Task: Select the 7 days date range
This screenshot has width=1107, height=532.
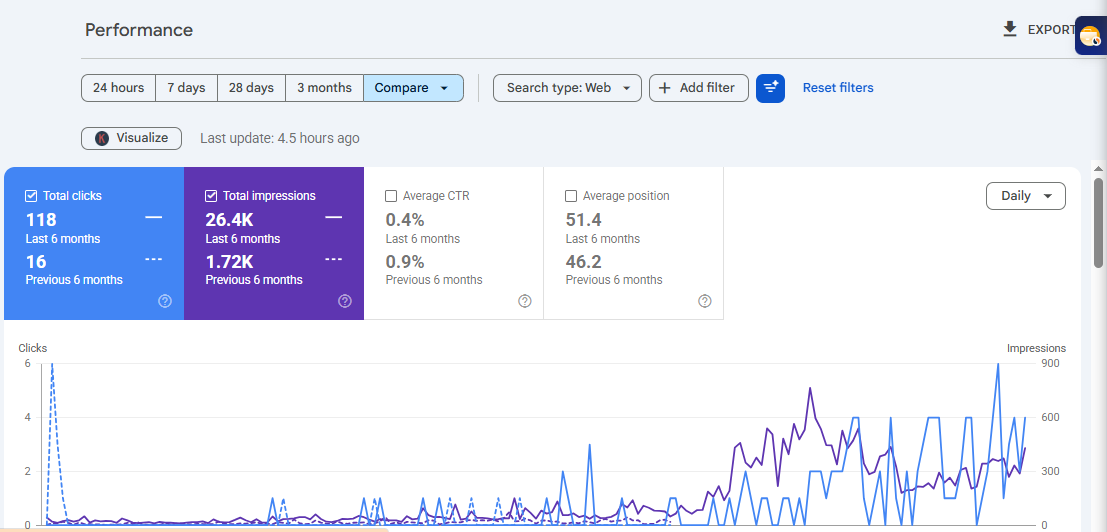Action: [186, 88]
